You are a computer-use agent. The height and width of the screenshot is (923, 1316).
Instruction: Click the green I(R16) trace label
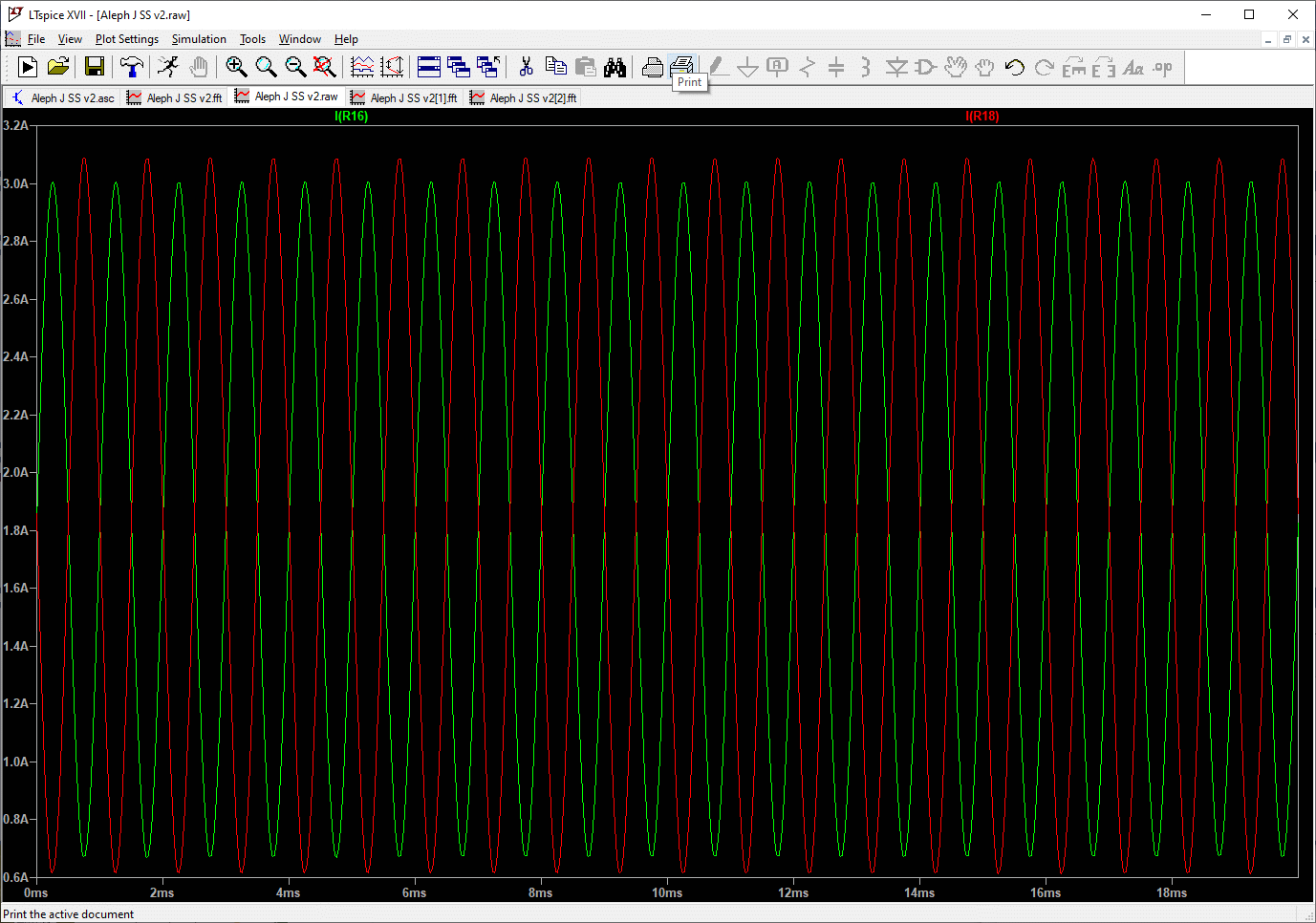click(351, 116)
